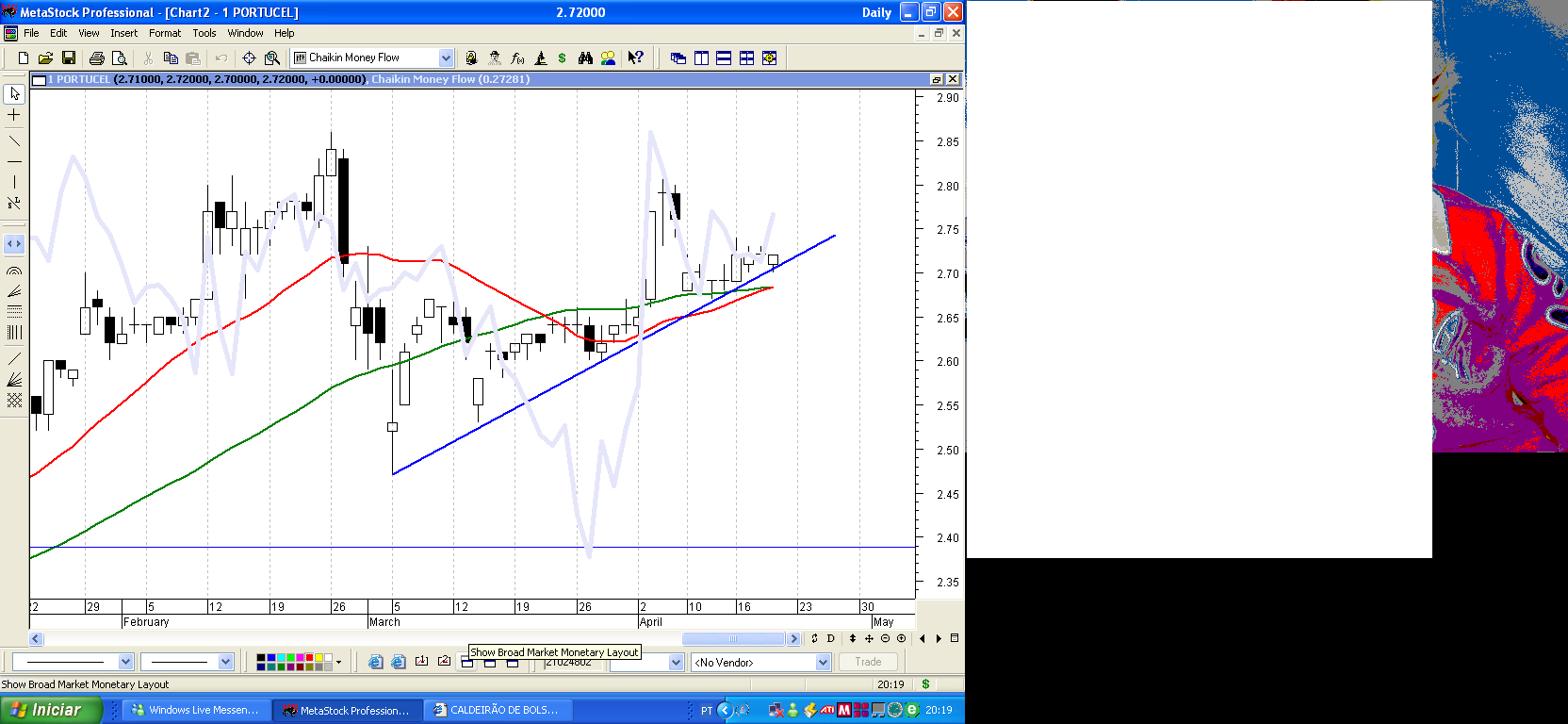Click the zoom-in magnifier on chart scrollbar
This screenshot has height=724, width=1568.
point(901,638)
